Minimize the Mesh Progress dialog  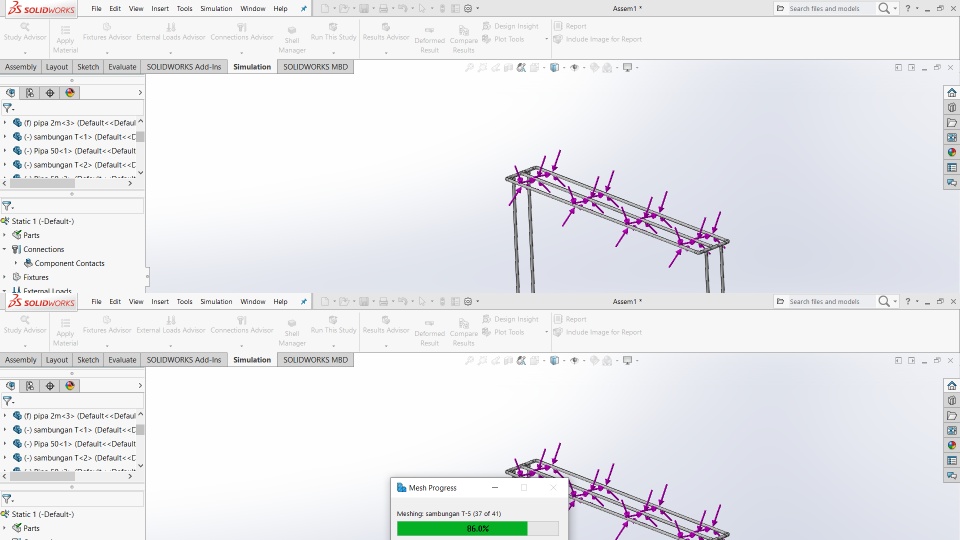[495, 488]
